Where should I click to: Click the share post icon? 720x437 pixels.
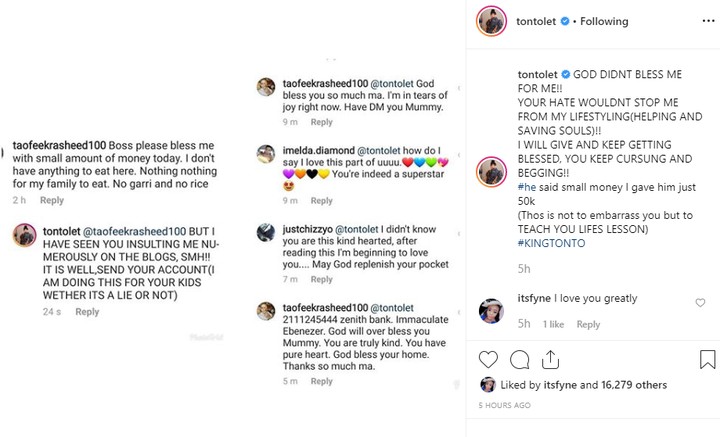tap(552, 359)
